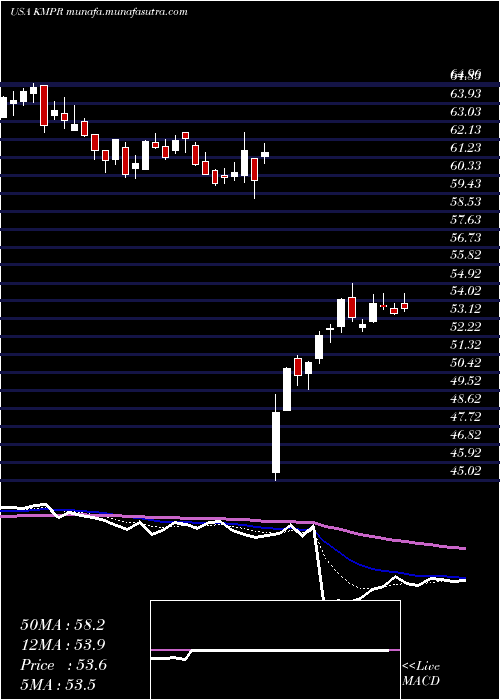Screen dimensions: 500x700
Task: Click the 54.02 price axis label
Action: coord(465,291)
